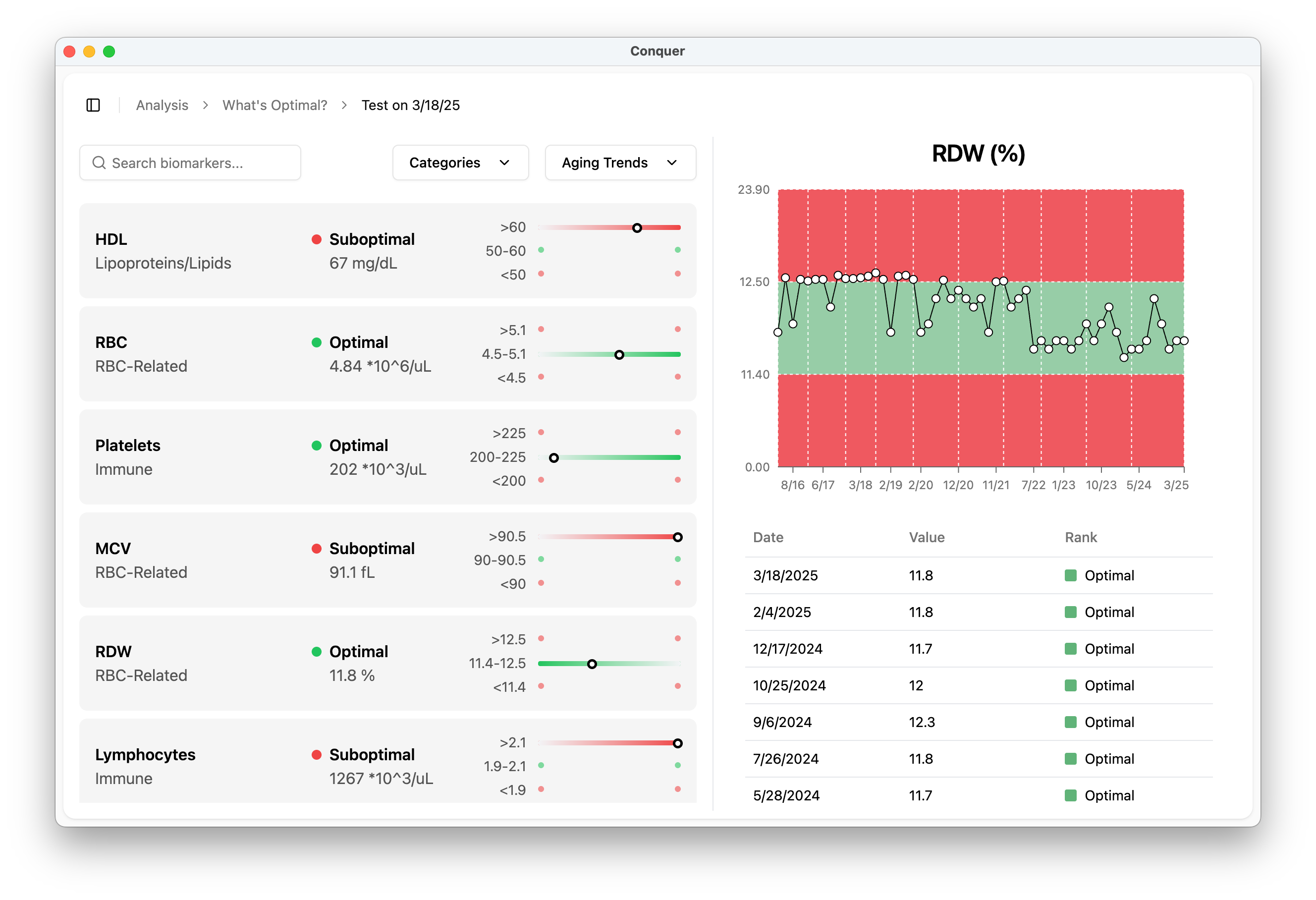Click the green status dot for Platelets
The height and width of the screenshot is (900, 1316).
(317, 446)
